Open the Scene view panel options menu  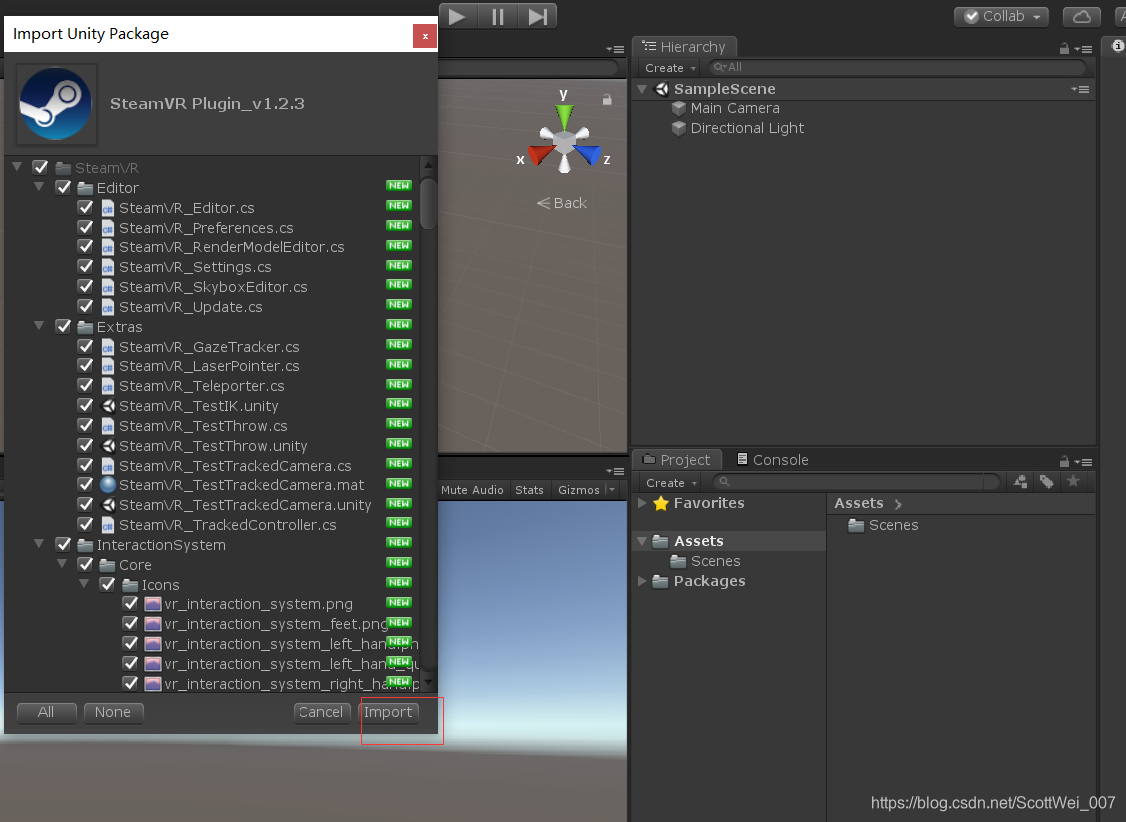click(x=615, y=49)
